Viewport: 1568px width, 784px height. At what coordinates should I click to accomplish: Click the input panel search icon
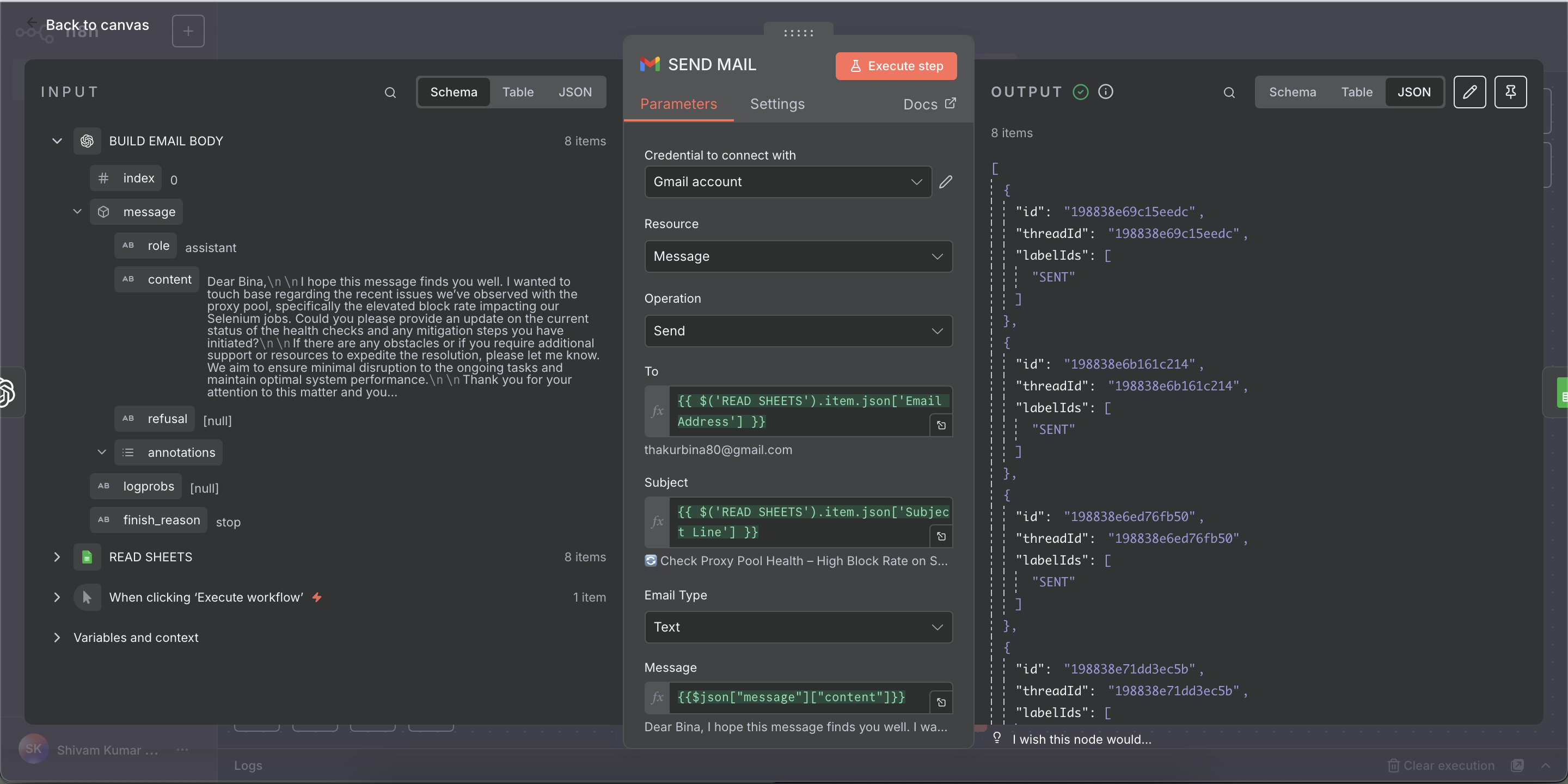390,93
